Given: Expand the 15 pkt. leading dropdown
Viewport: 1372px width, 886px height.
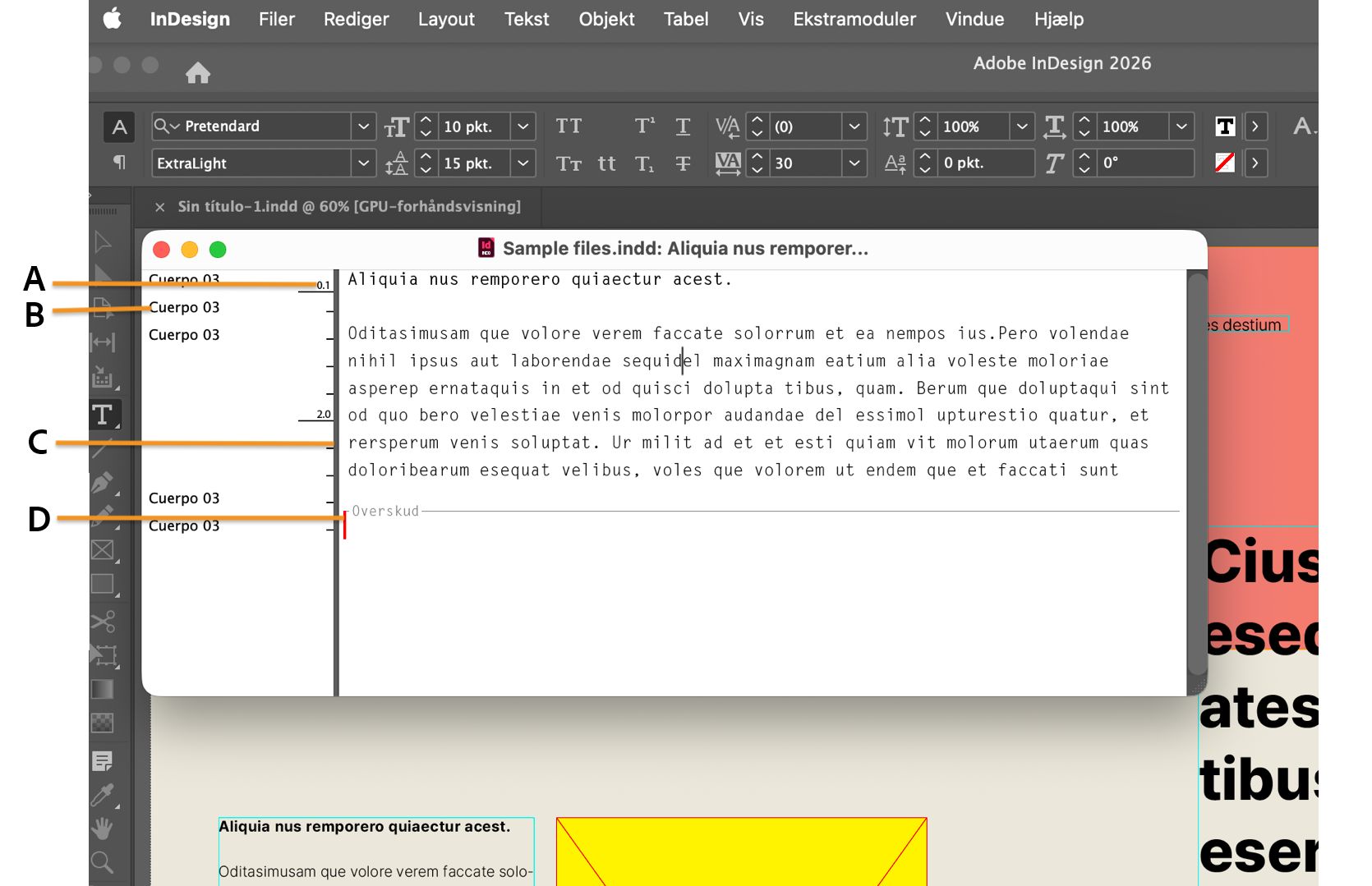Looking at the screenshot, I should [x=523, y=163].
